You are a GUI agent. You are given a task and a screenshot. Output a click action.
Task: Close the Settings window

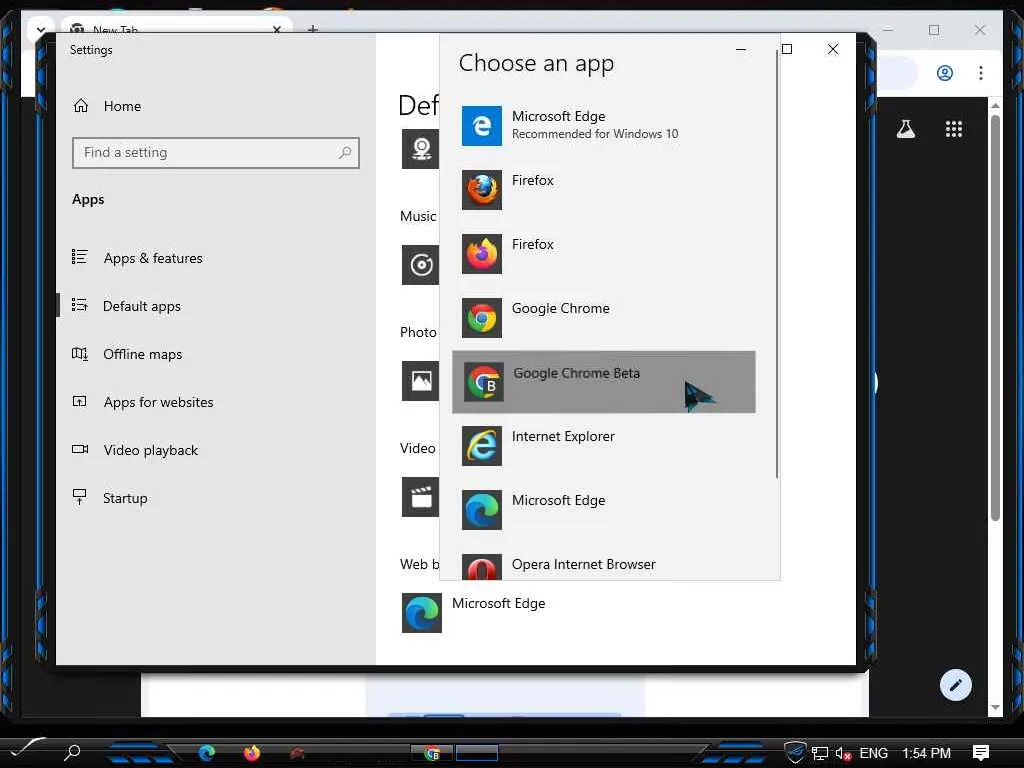coord(833,49)
